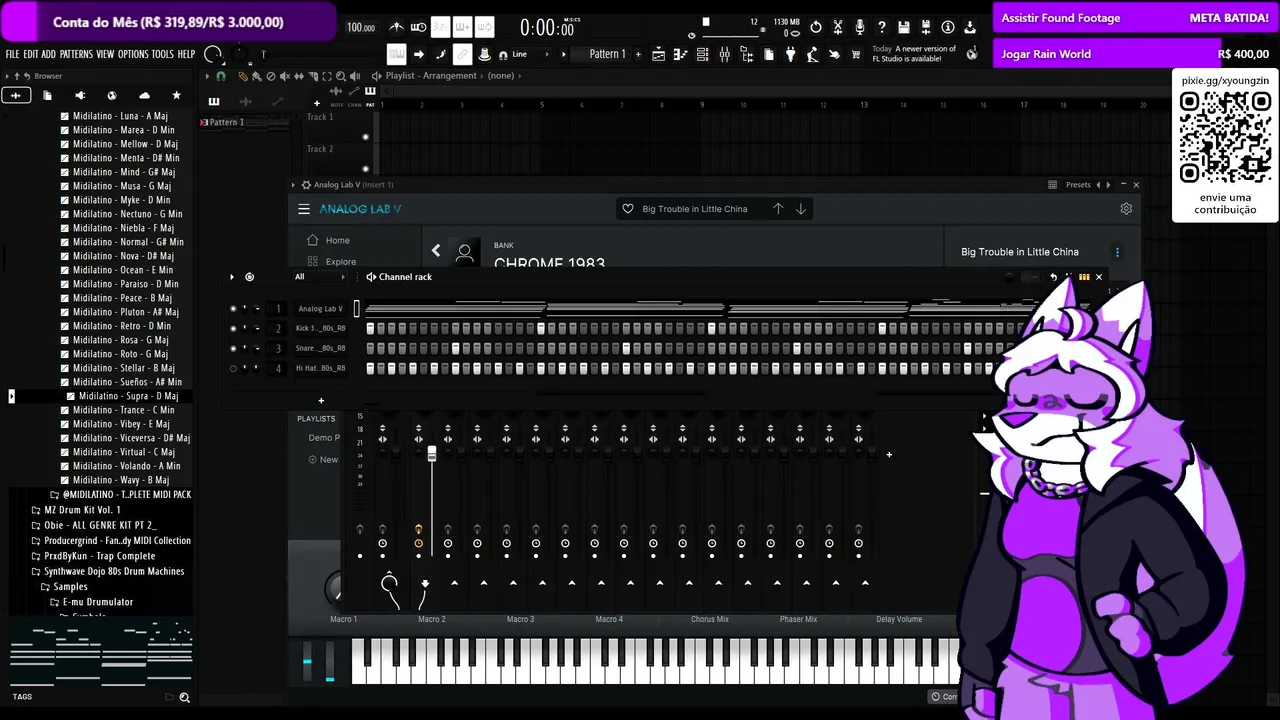Expand the MZ Drum Kit Vol. 1 folder
This screenshot has width=1280, height=720.
(x=82, y=510)
